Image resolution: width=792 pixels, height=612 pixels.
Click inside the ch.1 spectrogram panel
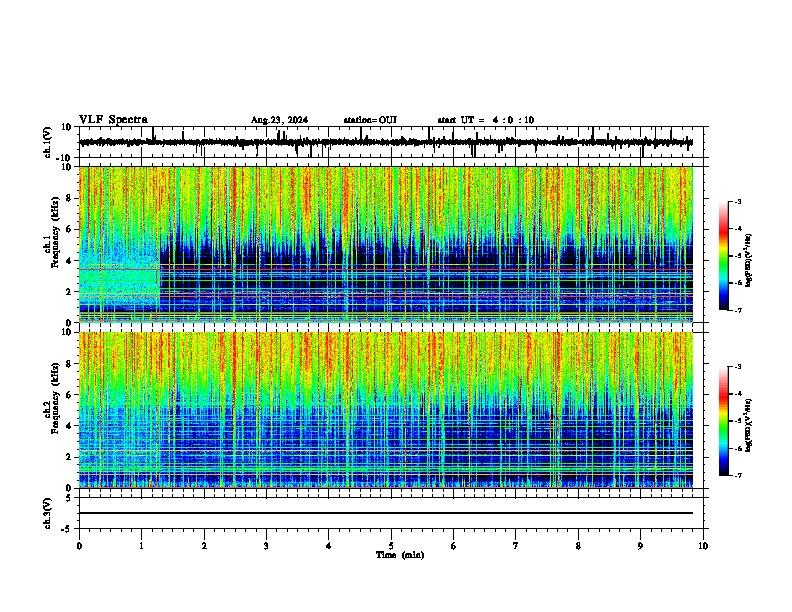point(386,244)
